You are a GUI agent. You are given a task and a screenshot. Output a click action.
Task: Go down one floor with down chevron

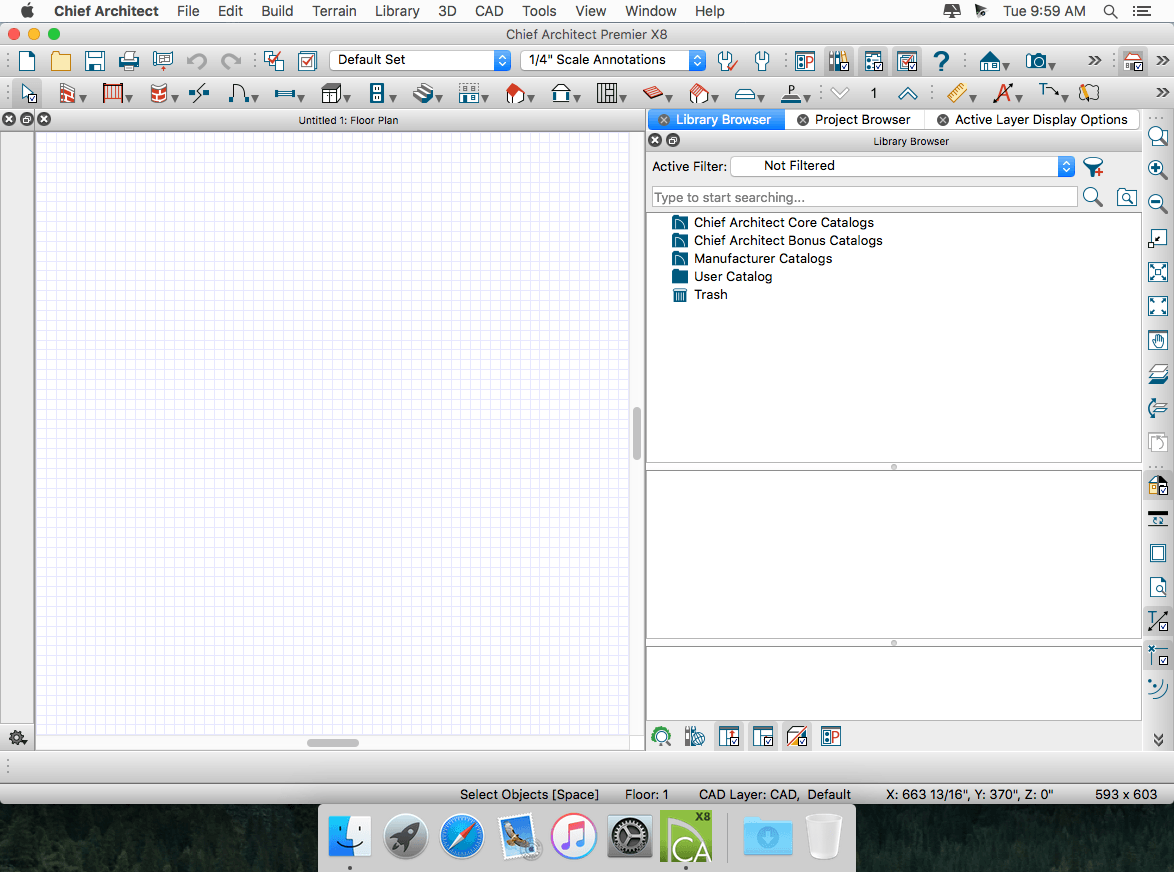point(840,93)
